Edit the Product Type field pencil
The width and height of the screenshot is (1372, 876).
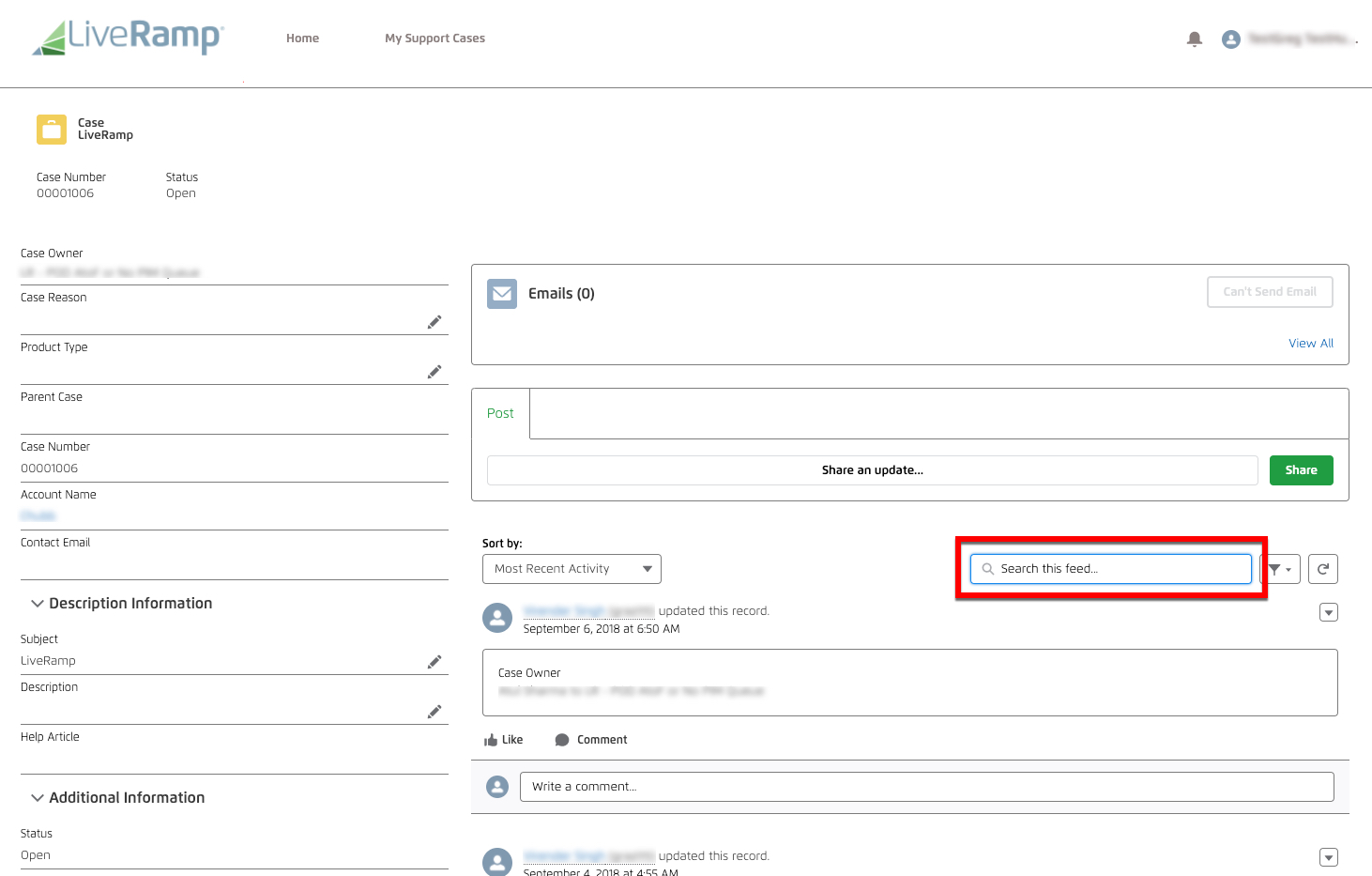434,372
